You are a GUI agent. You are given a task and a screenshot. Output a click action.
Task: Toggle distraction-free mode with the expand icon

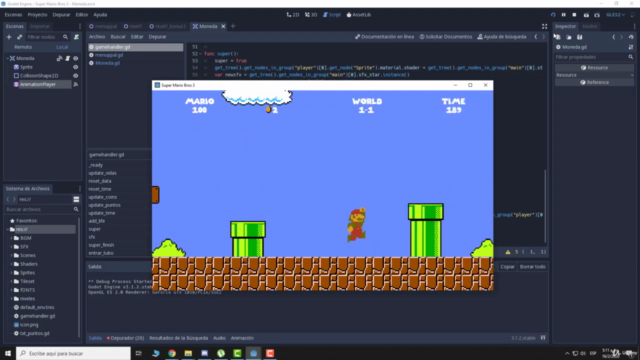pyautogui.click(x=544, y=27)
